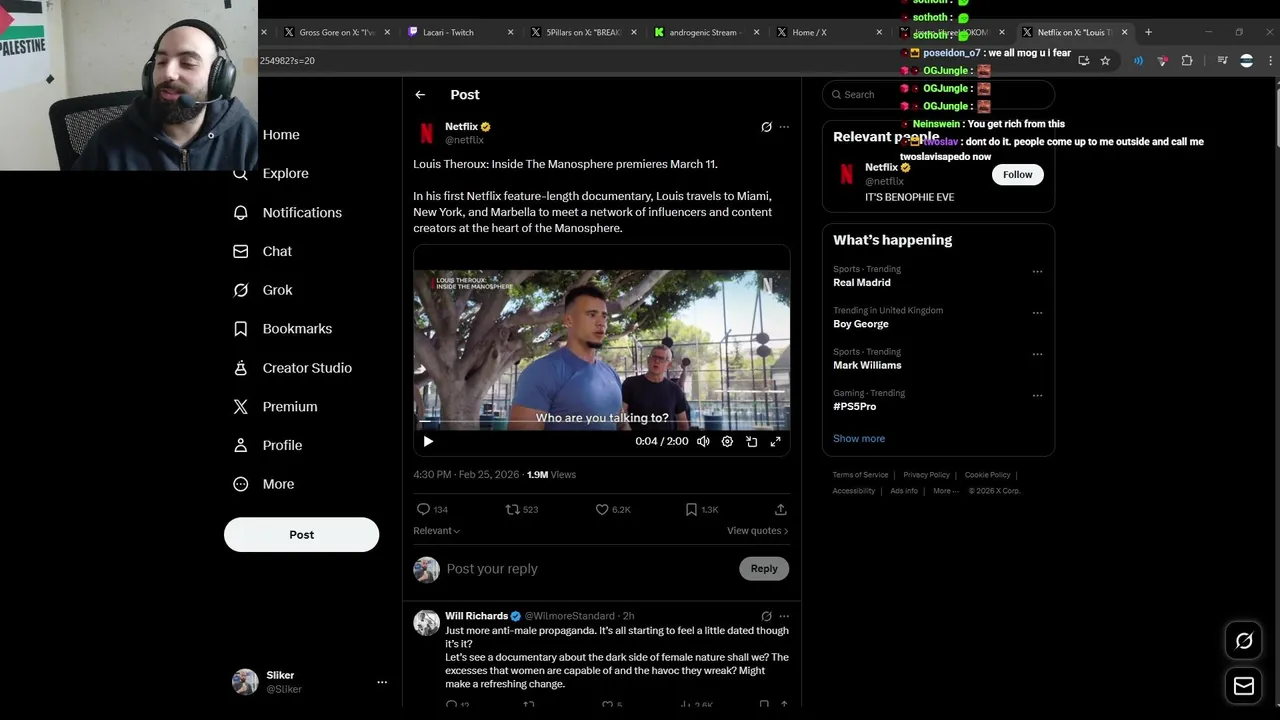Go back using the arrow beside Post

pos(420,95)
